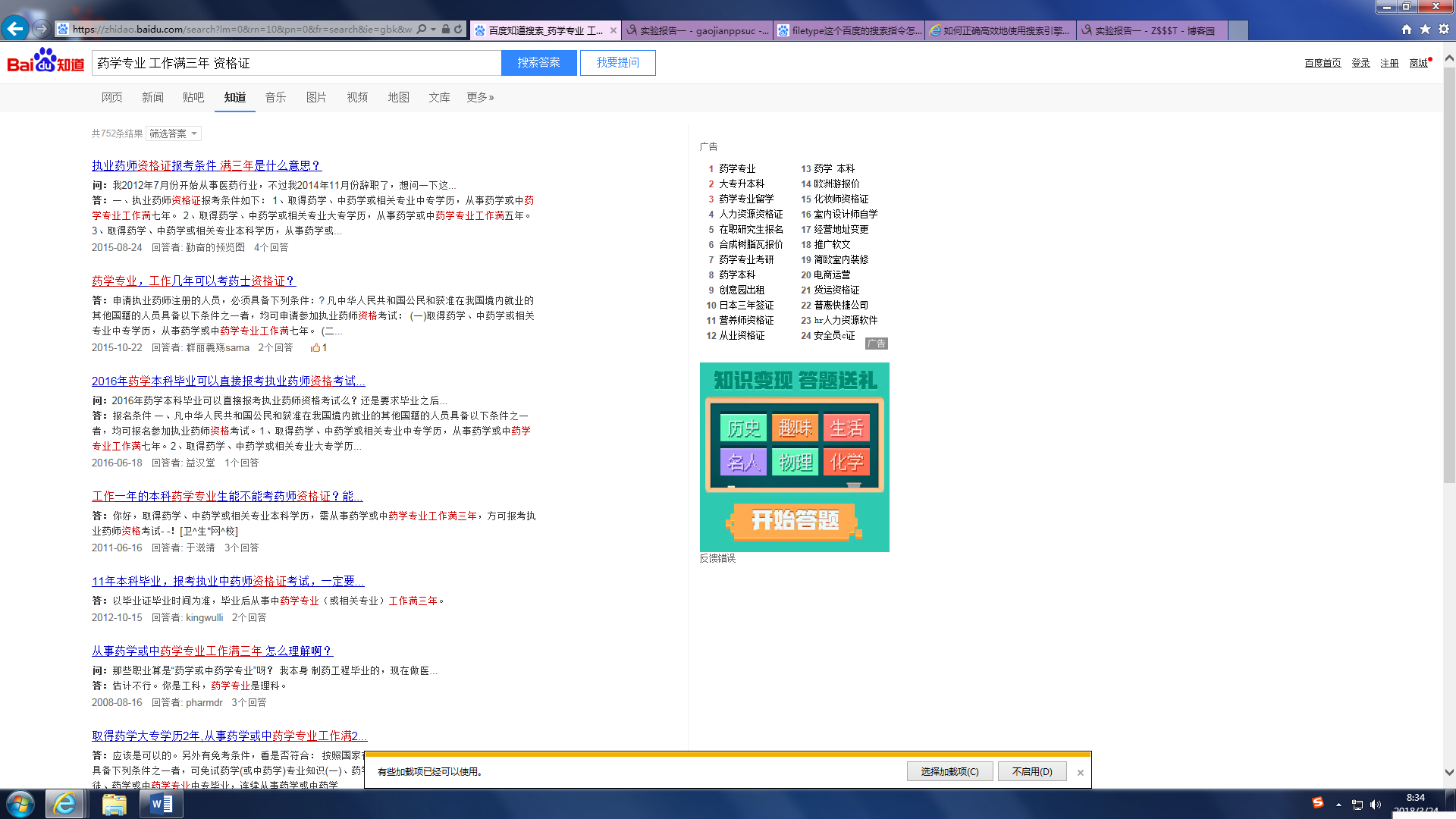This screenshot has width=1456, height=819.
Task: Click the 搜索答案 search button
Action: [538, 63]
